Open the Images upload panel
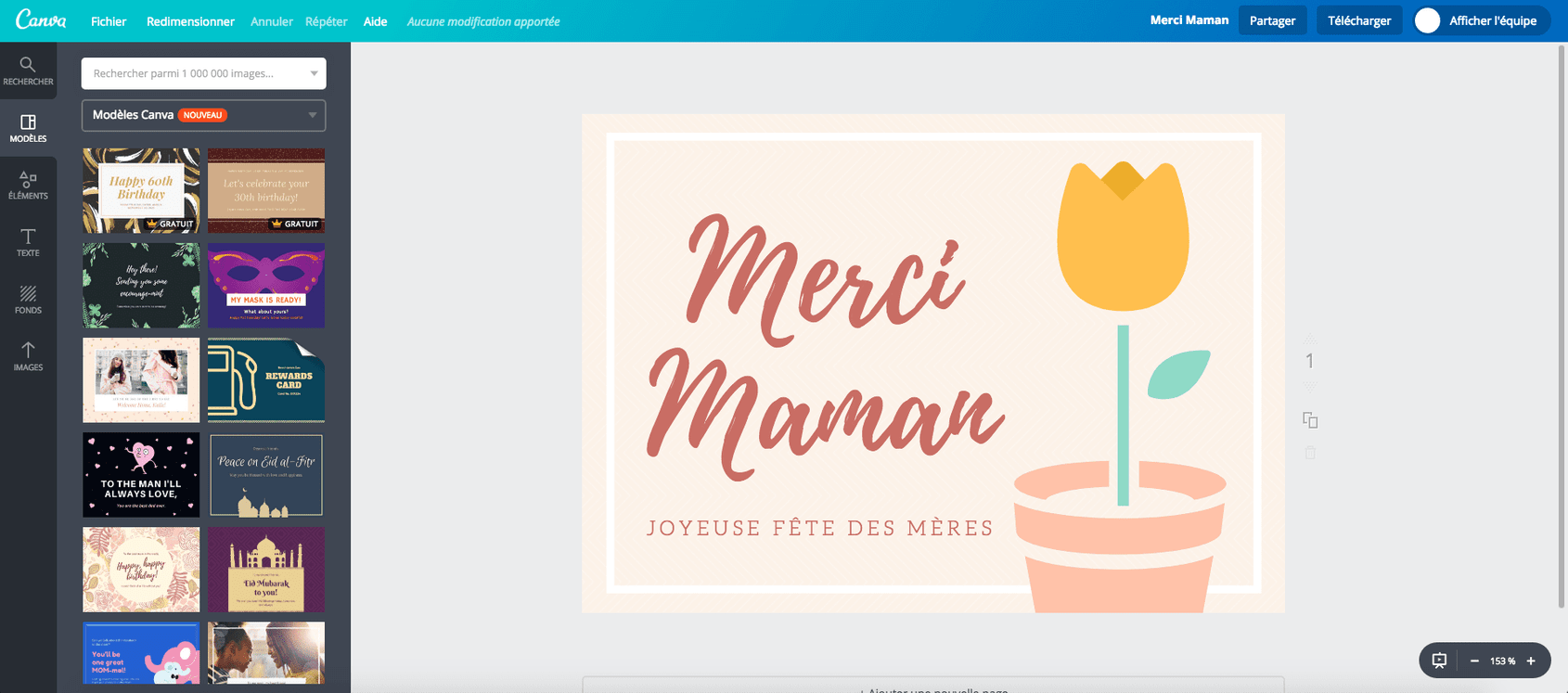The width and height of the screenshot is (1568, 693). (x=28, y=356)
